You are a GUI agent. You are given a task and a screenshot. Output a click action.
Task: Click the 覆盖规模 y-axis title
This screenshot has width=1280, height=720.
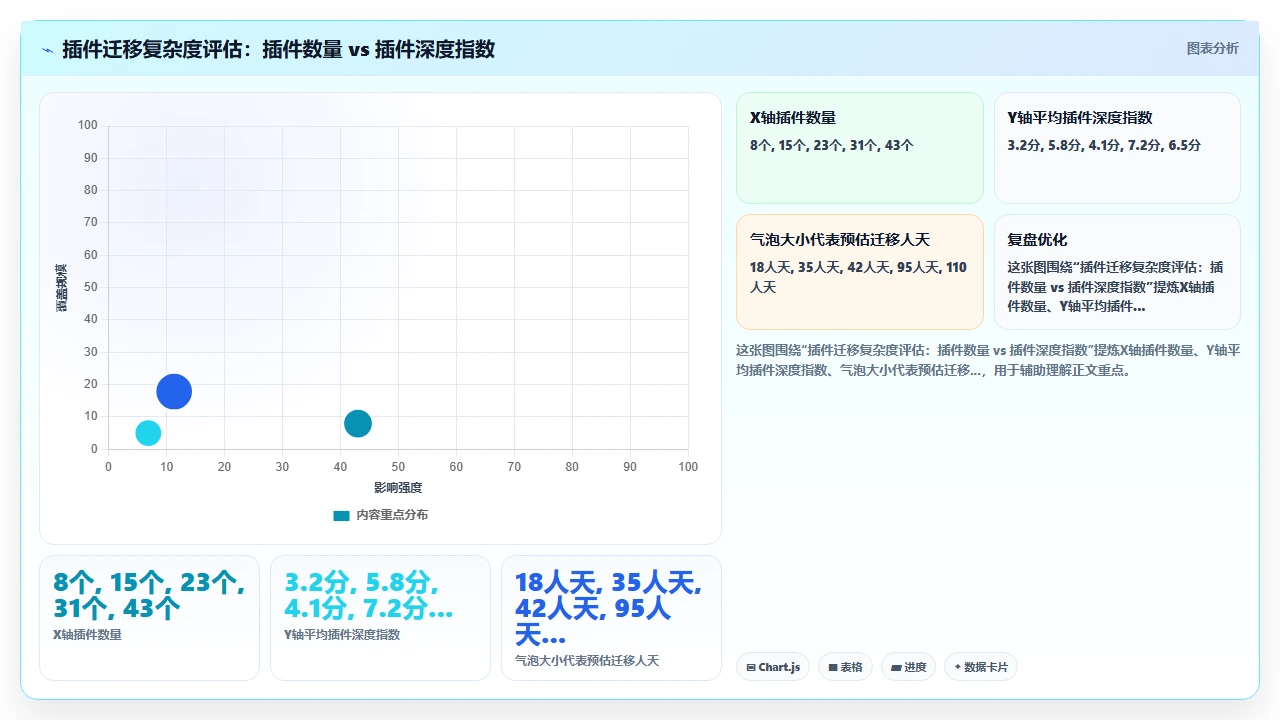click(62, 287)
